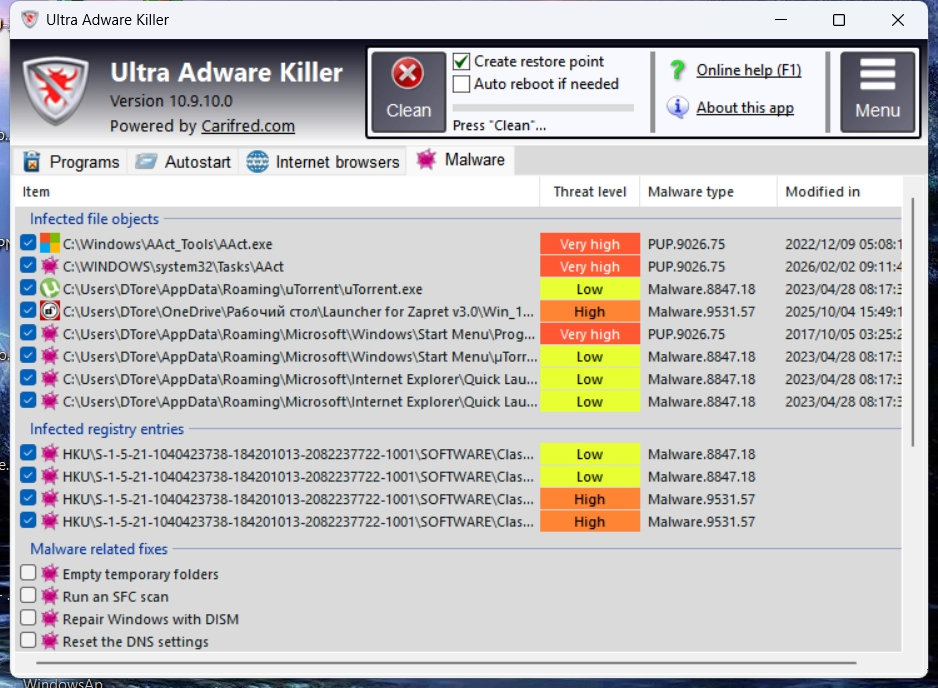This screenshot has width=938, height=688.
Task: Click the date 2025/10/04 in Modified column
Action: [843, 312]
